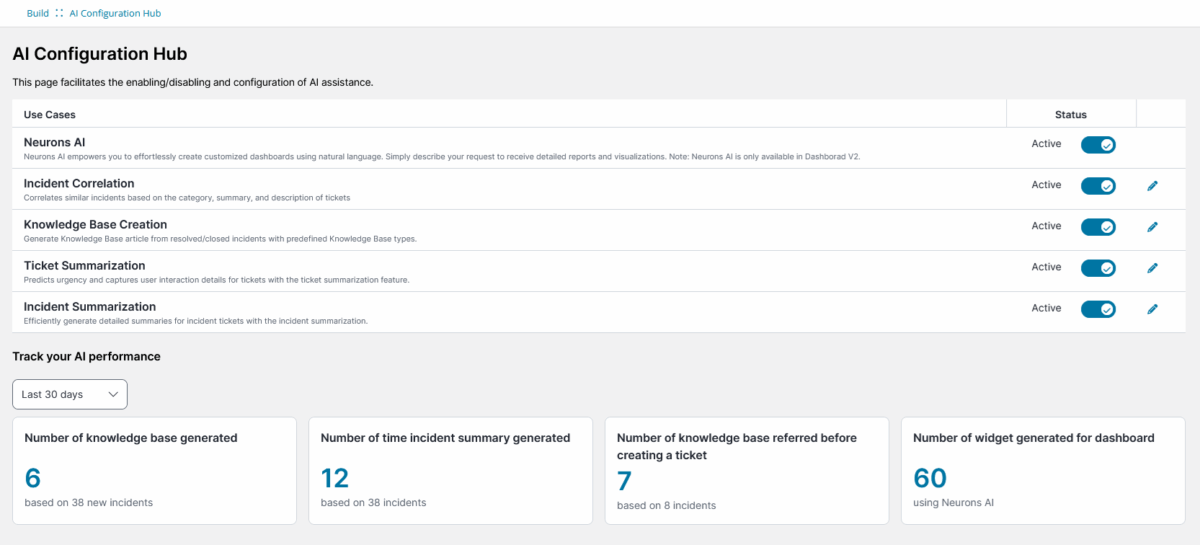
Task: Select AI Configuration Hub breadcrumb
Action: click(x=115, y=14)
